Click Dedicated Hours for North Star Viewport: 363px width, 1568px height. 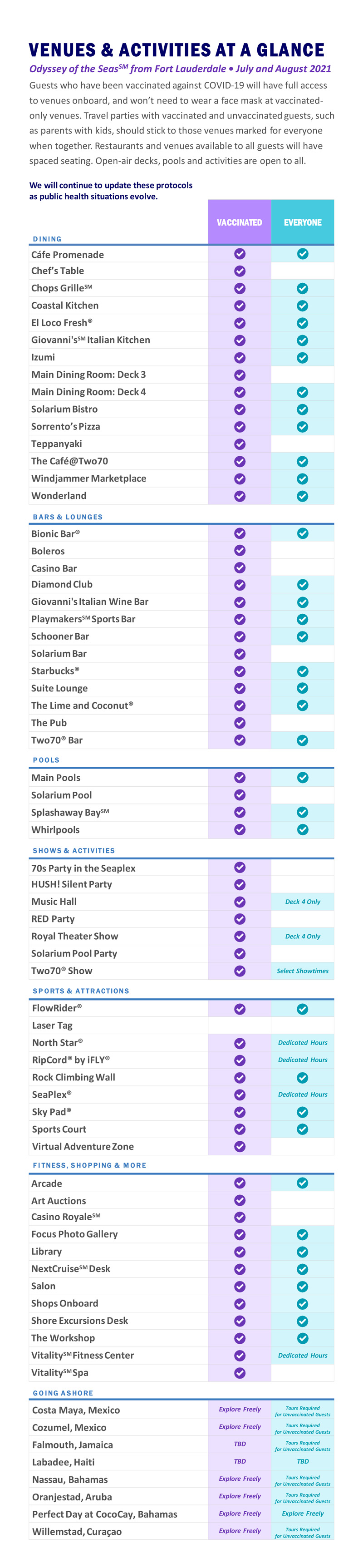pyautogui.click(x=302, y=1043)
